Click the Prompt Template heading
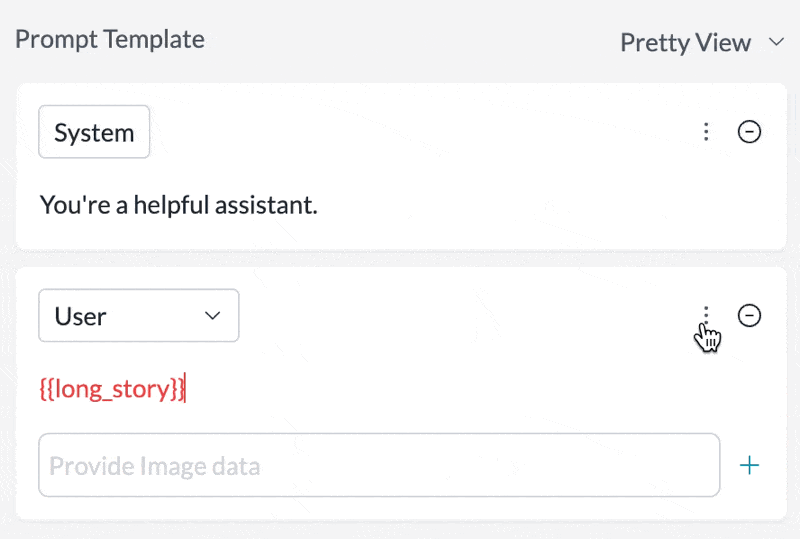Viewport: 800px width, 539px height. point(110,40)
